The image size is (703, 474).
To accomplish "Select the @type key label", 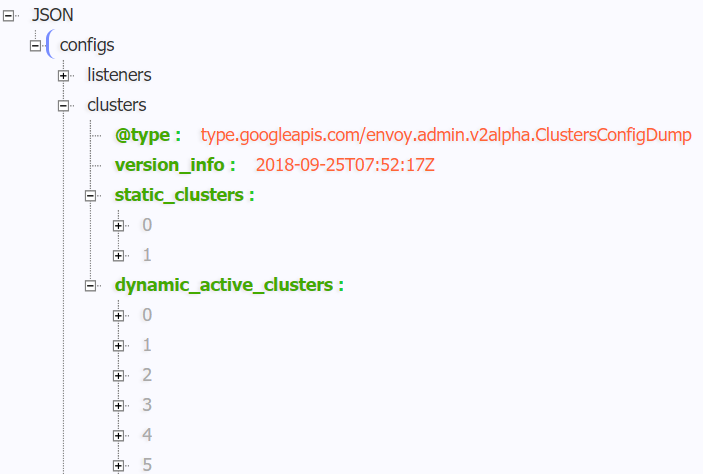I will (x=147, y=135).
